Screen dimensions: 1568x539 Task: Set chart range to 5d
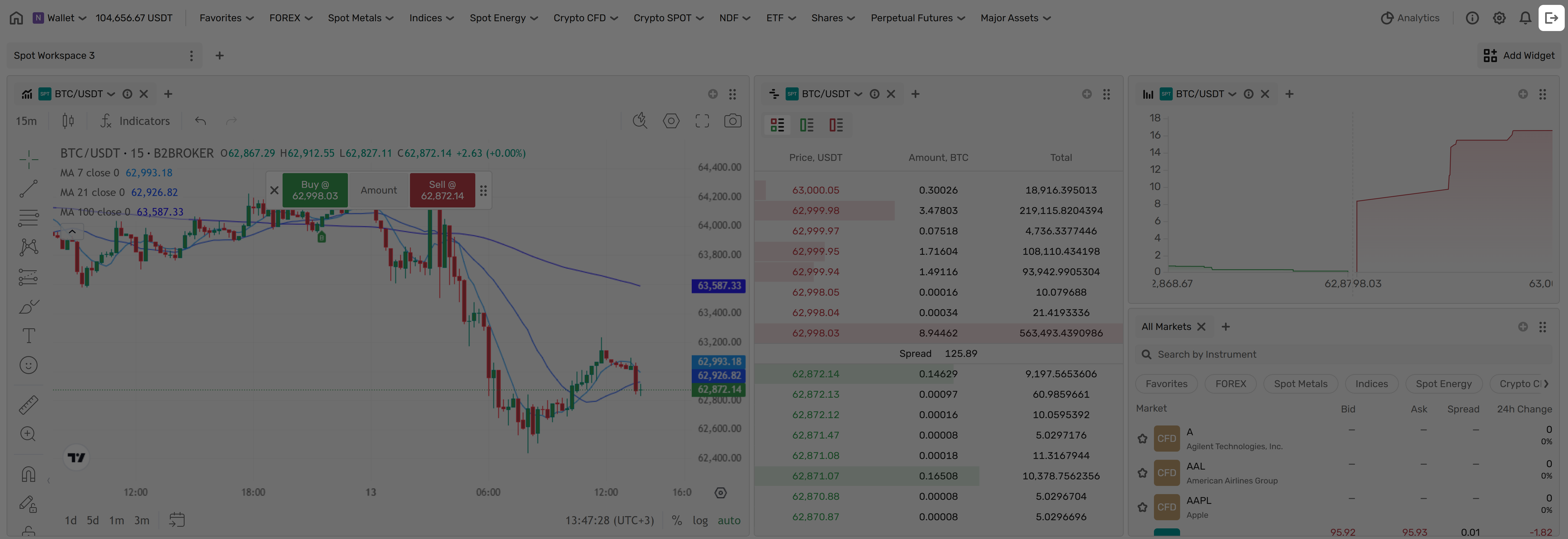[93, 521]
